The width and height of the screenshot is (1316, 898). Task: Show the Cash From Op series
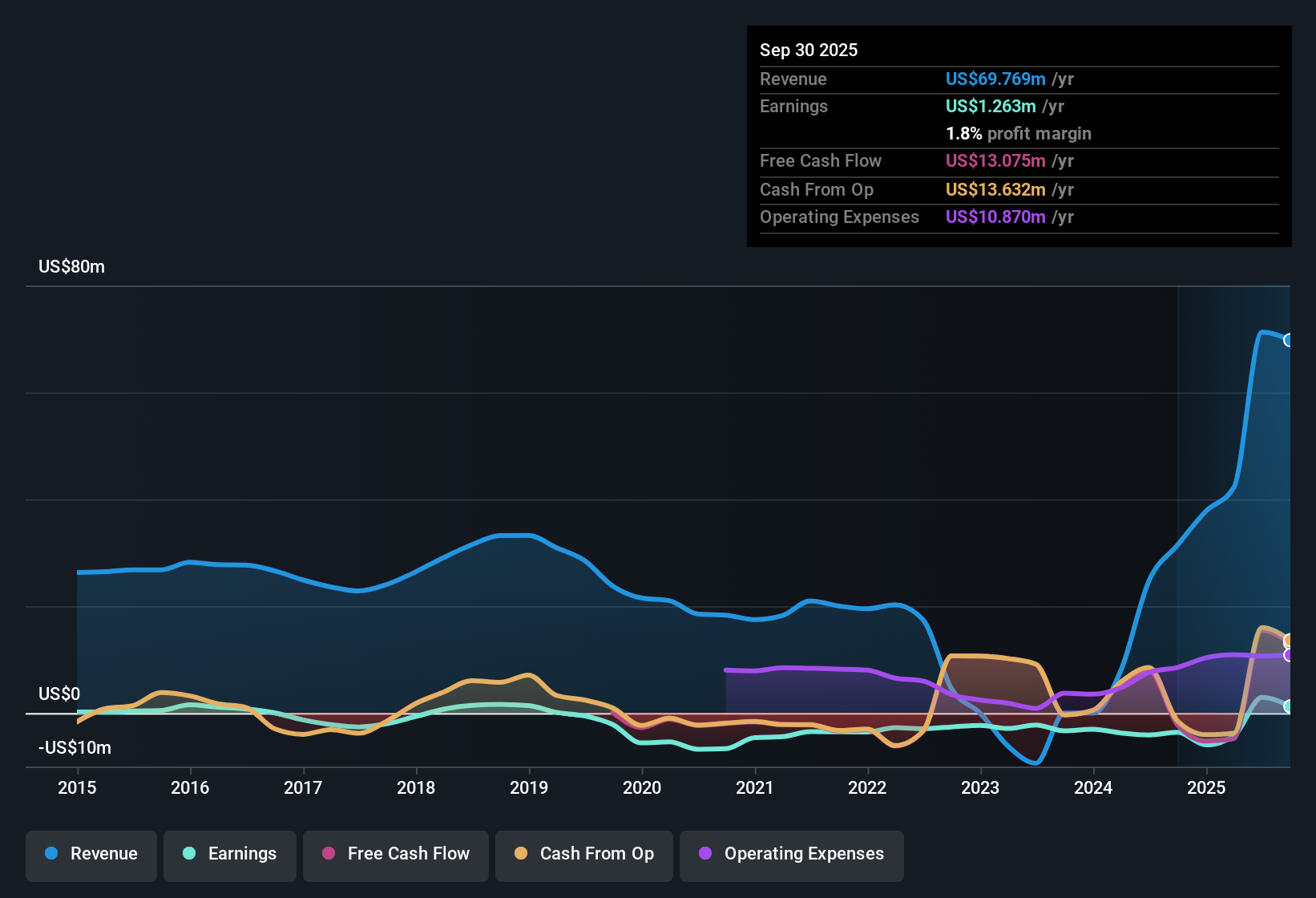[583, 855]
